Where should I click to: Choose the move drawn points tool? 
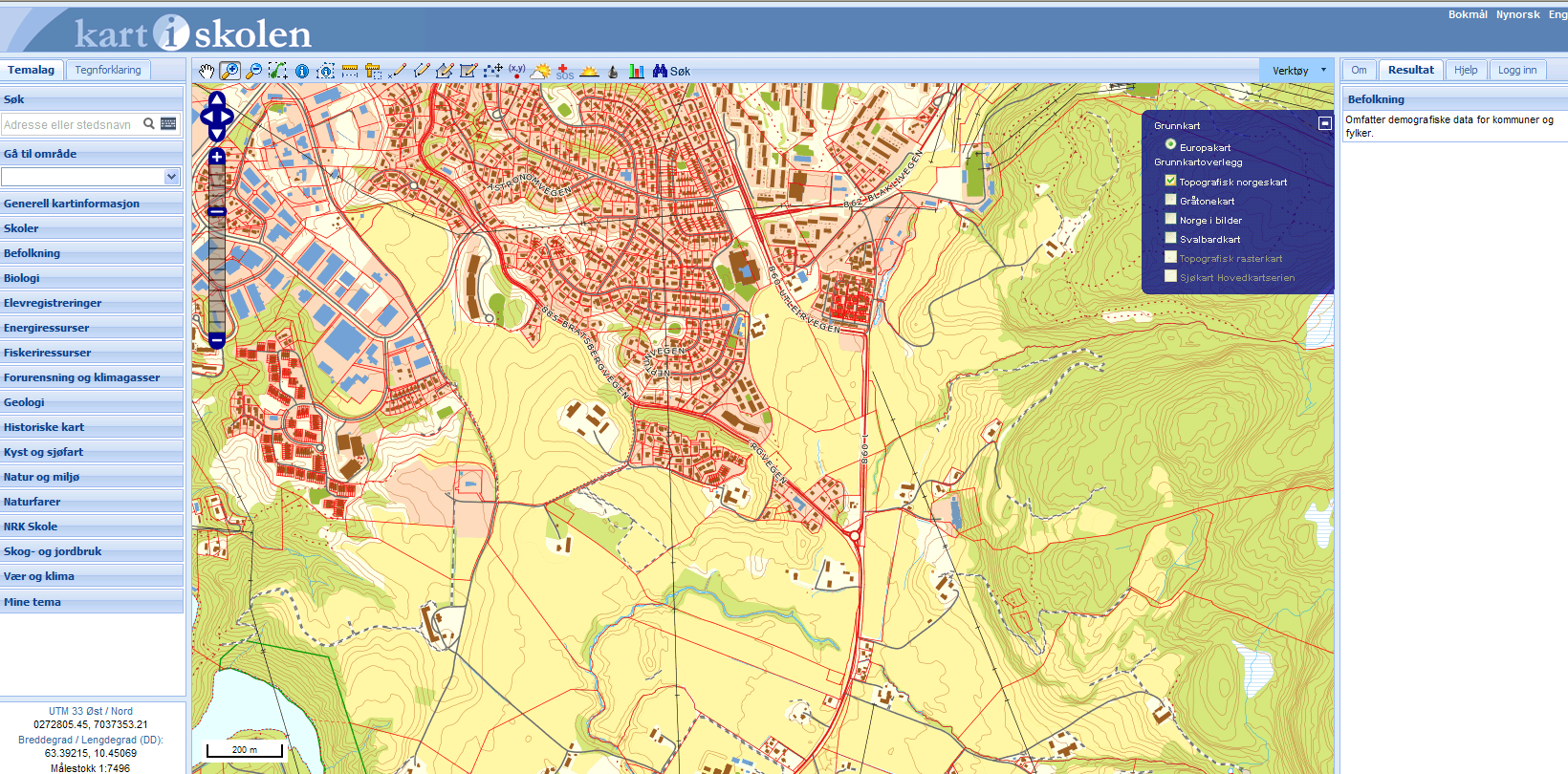[x=493, y=71]
